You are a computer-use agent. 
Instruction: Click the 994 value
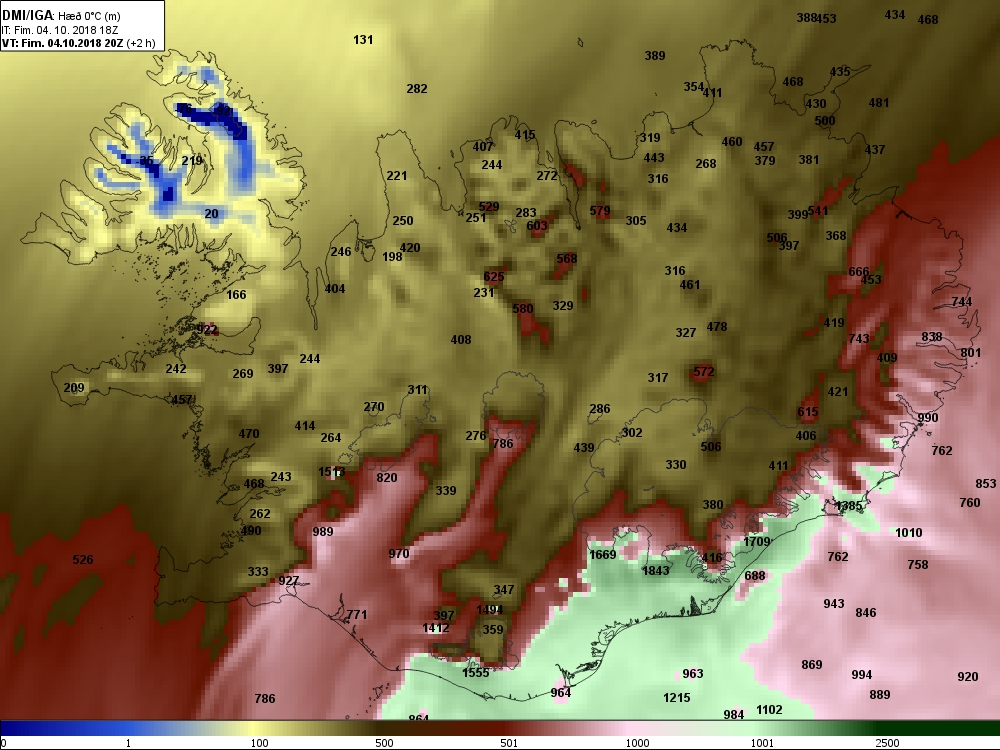(x=862, y=675)
